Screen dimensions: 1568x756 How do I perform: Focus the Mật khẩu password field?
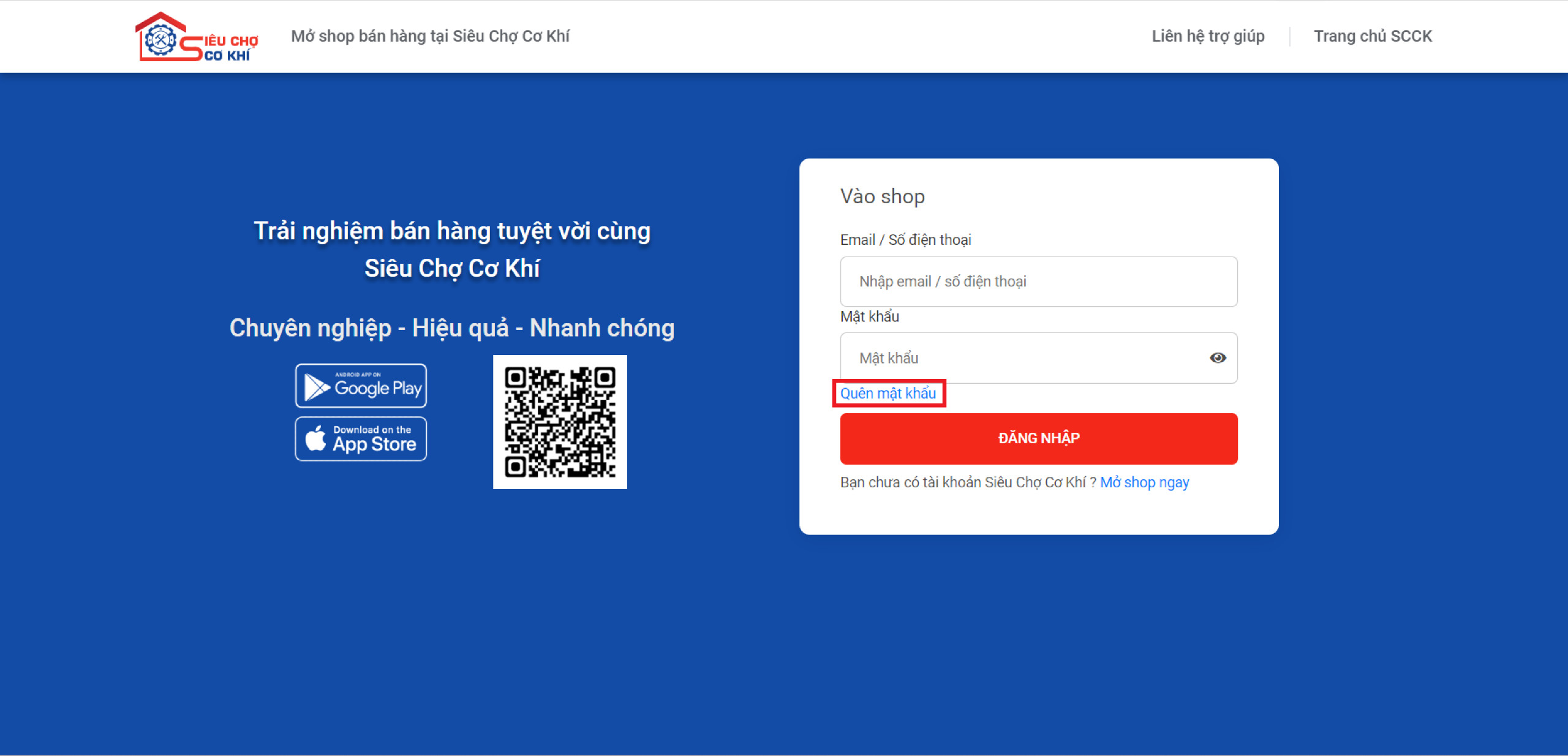coord(1039,358)
